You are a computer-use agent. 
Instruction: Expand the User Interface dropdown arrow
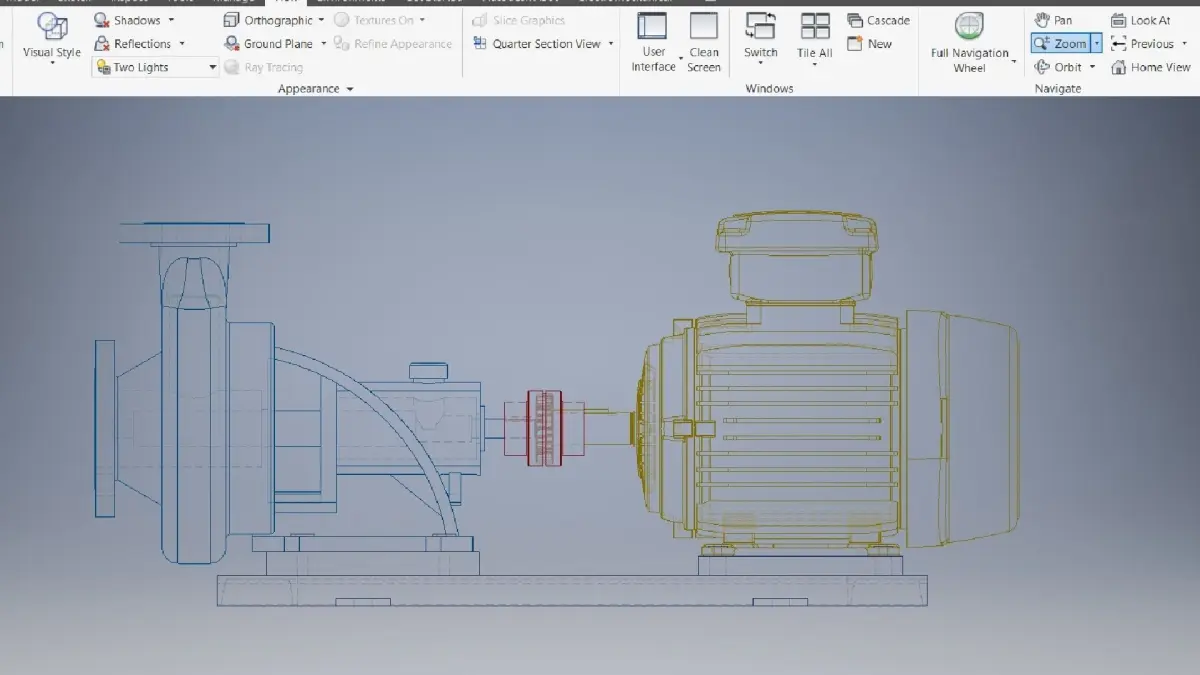681,60
